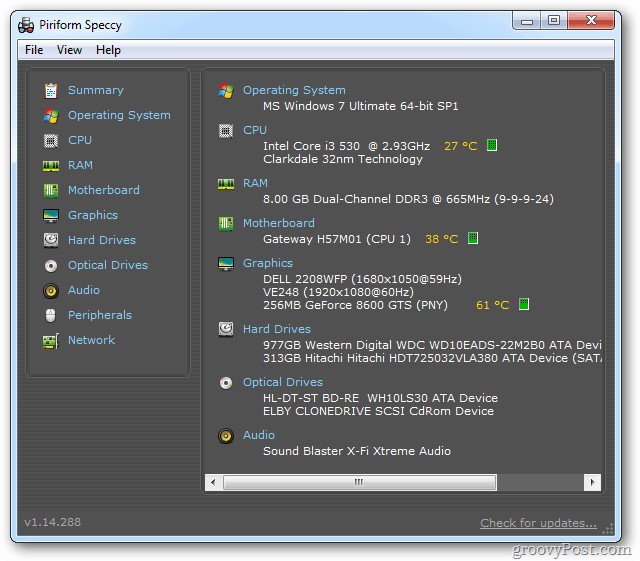Select Peripherals in the sidebar
Screen dimensions: 640x561
point(99,315)
